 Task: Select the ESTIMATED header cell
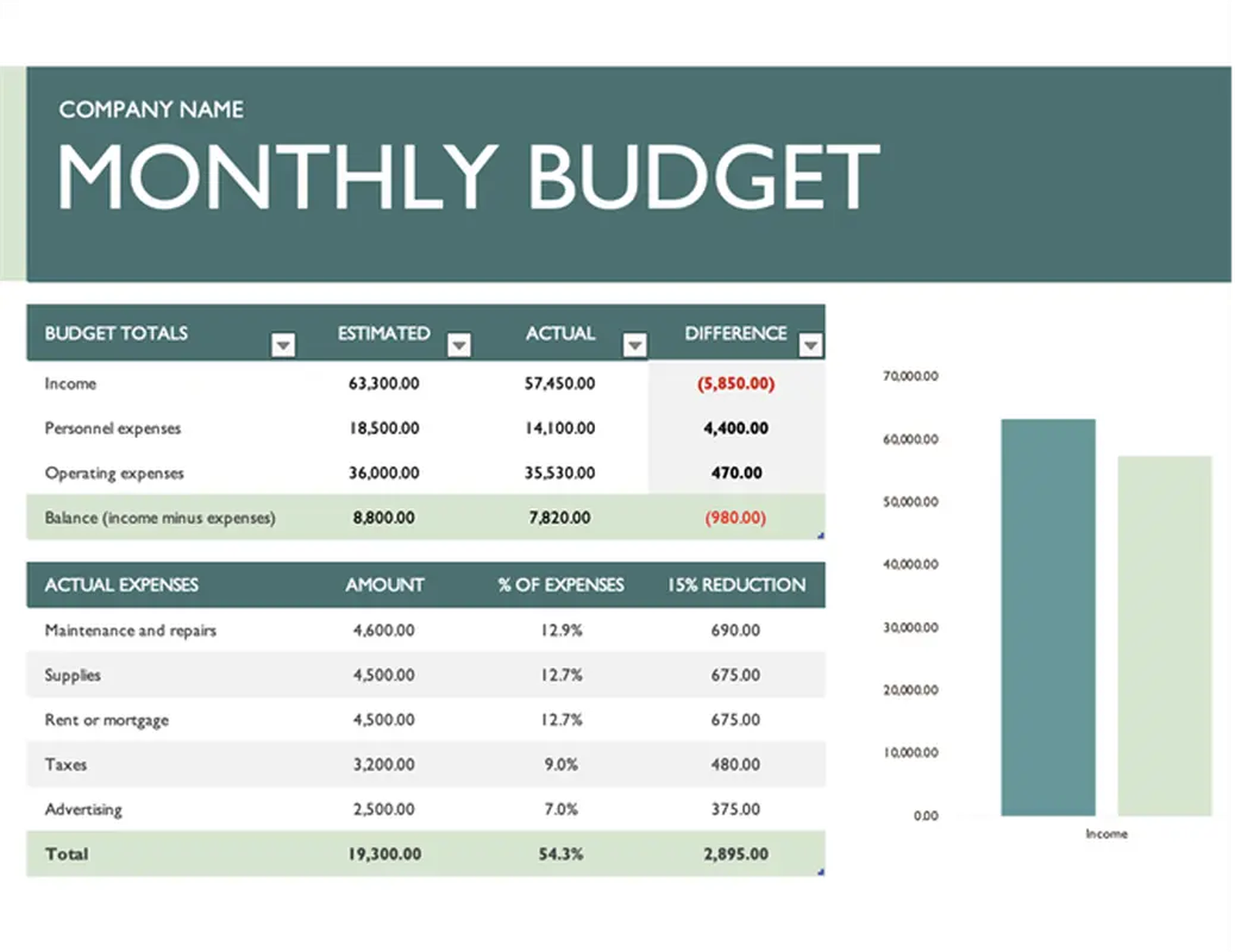coord(384,333)
